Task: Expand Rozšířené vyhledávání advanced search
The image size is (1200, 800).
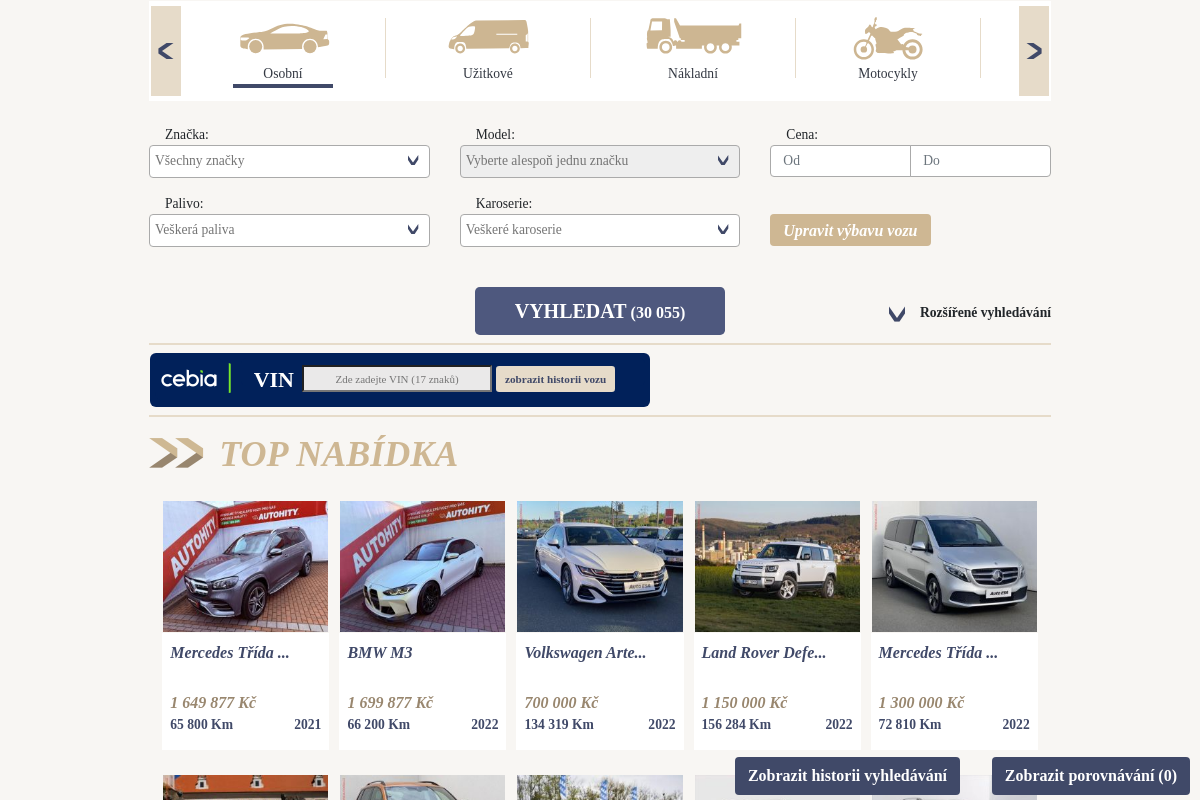Action: click(x=970, y=313)
